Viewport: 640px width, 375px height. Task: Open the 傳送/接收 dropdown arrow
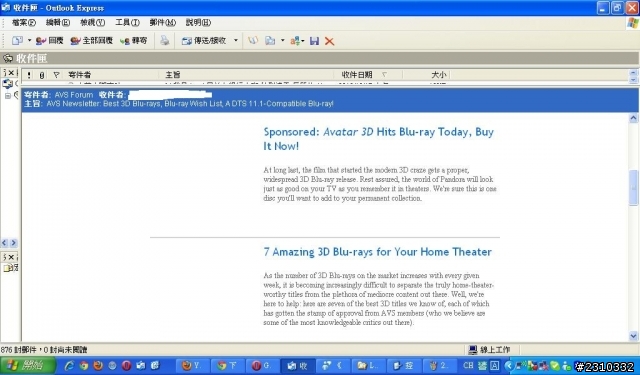point(236,40)
